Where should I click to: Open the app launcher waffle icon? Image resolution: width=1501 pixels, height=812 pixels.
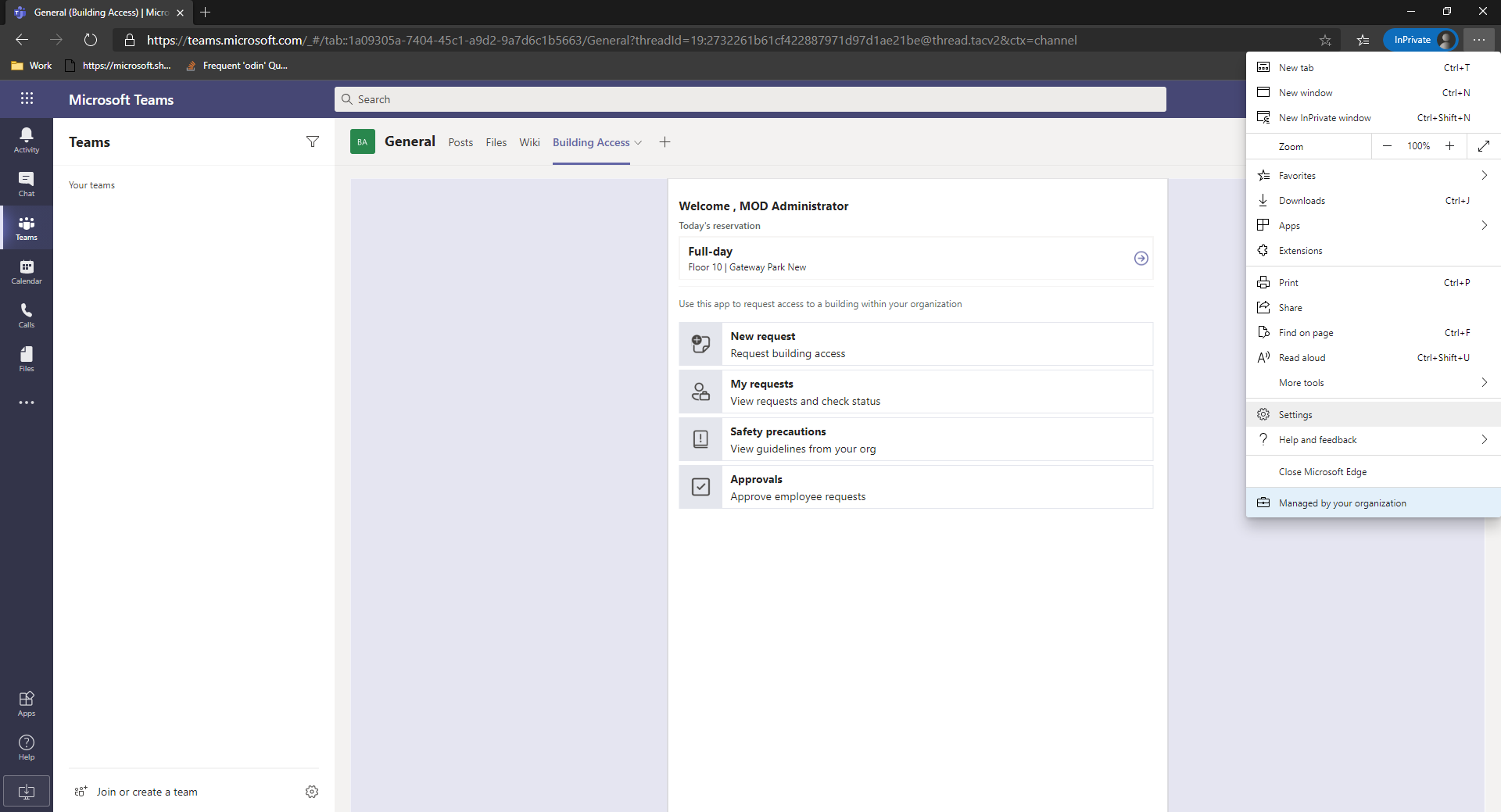(x=27, y=98)
